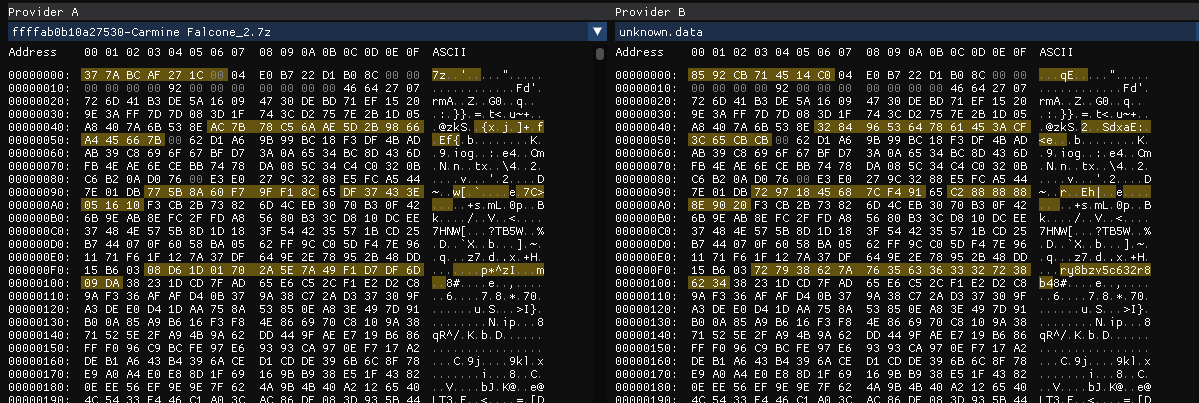Screen dimensions: 1199x403
Task: Open the Provider A file dropdown arrow
Action: pyautogui.click(x=596, y=32)
